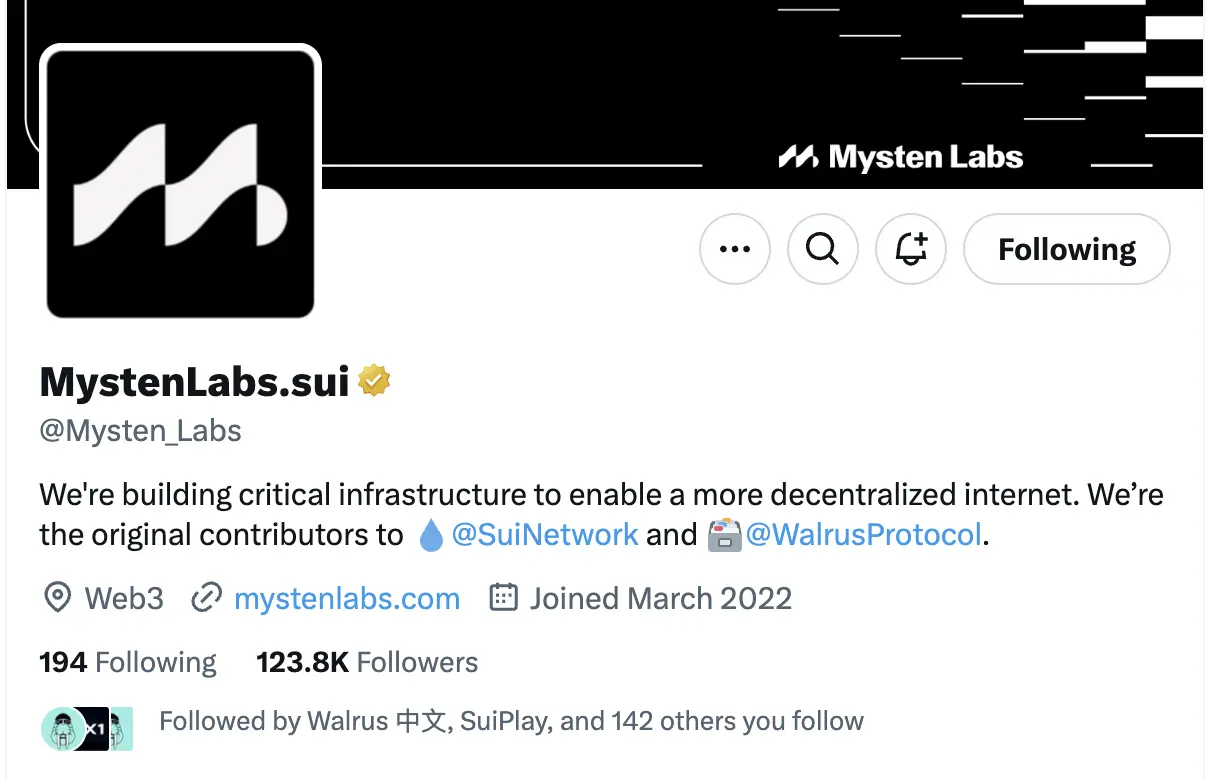1208x780 pixels.
Task: Open the @SuiNetwork mention in the bio
Action: coord(546,534)
